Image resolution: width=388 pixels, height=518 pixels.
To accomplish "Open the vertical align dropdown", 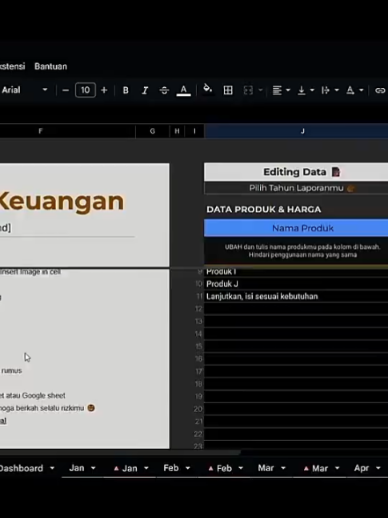I will pyautogui.click(x=306, y=90).
